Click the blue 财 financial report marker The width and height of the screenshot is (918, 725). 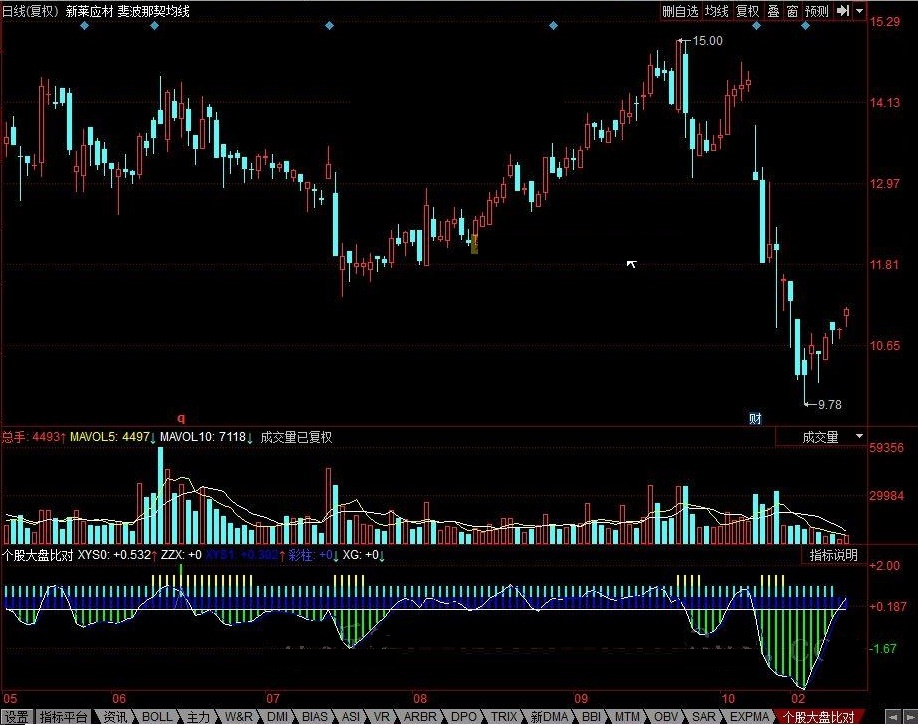pos(755,418)
